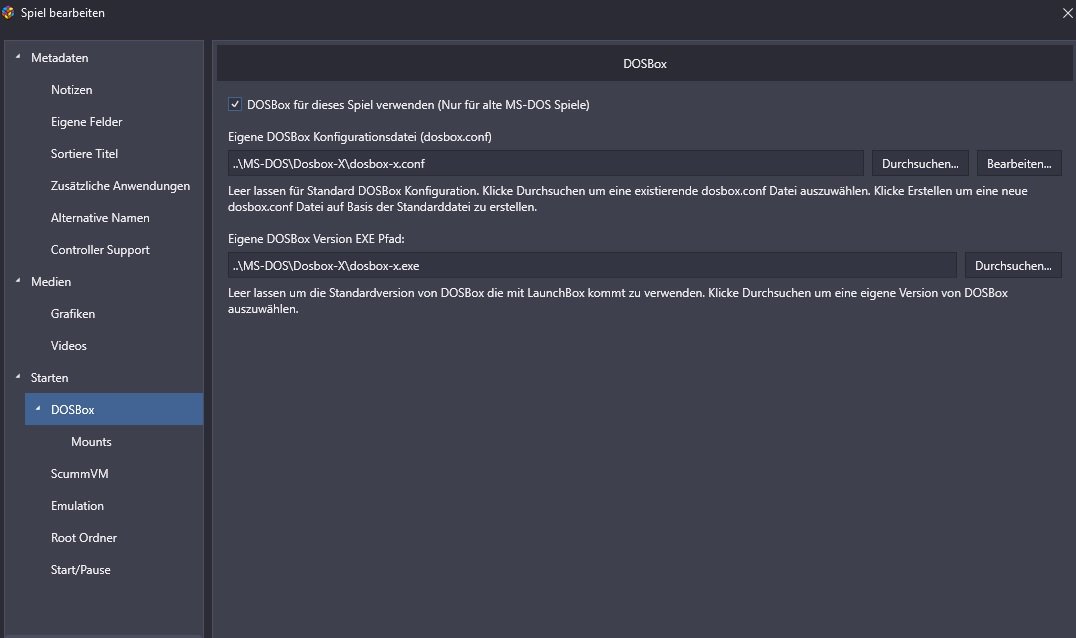Open Start/Pause settings
Viewport: 1076px width, 638px height.
(x=80, y=570)
